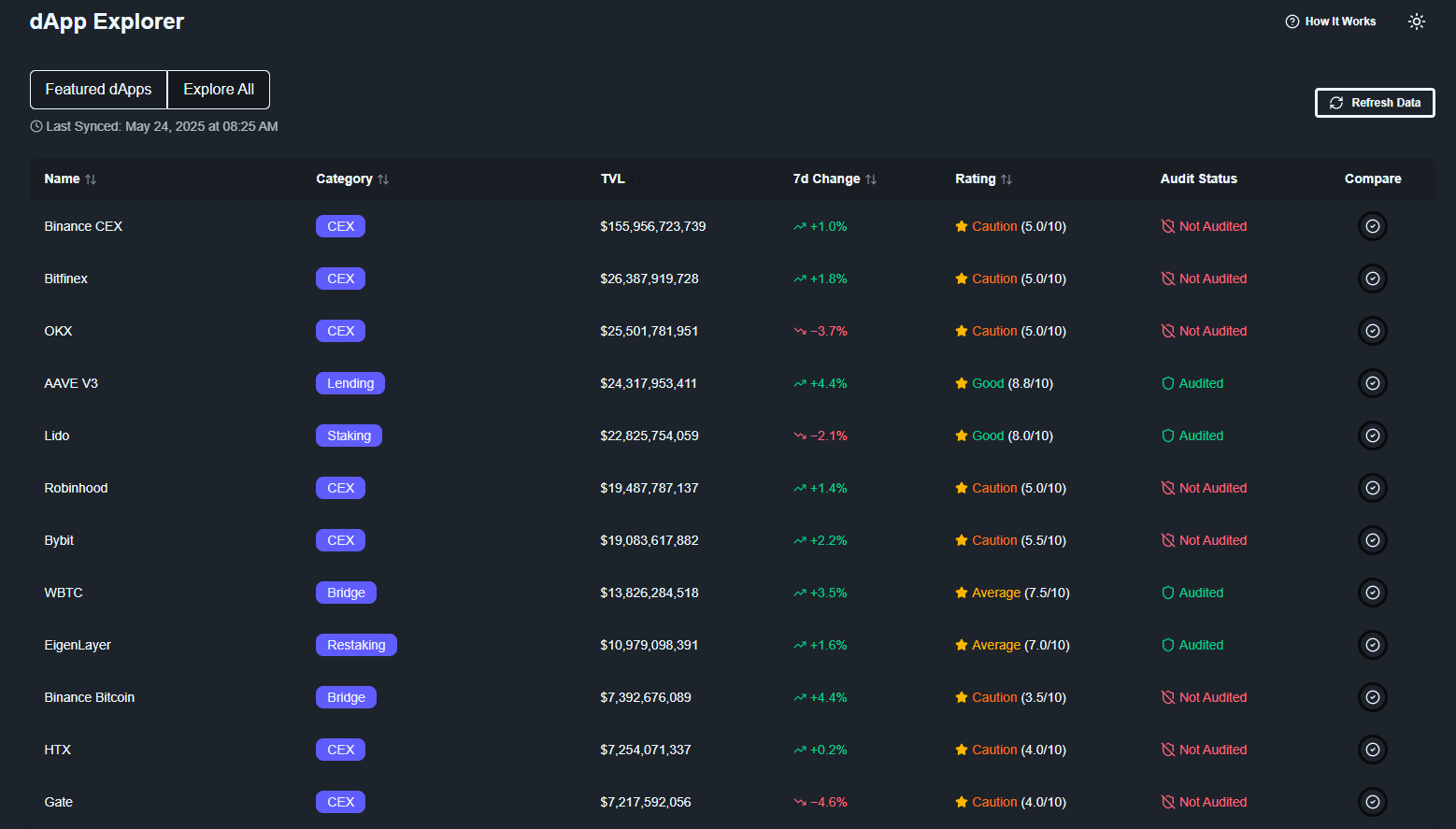This screenshot has height=829, width=1456.
Task: Click the Average (7.0/10) rating text
Action: click(x=1021, y=645)
